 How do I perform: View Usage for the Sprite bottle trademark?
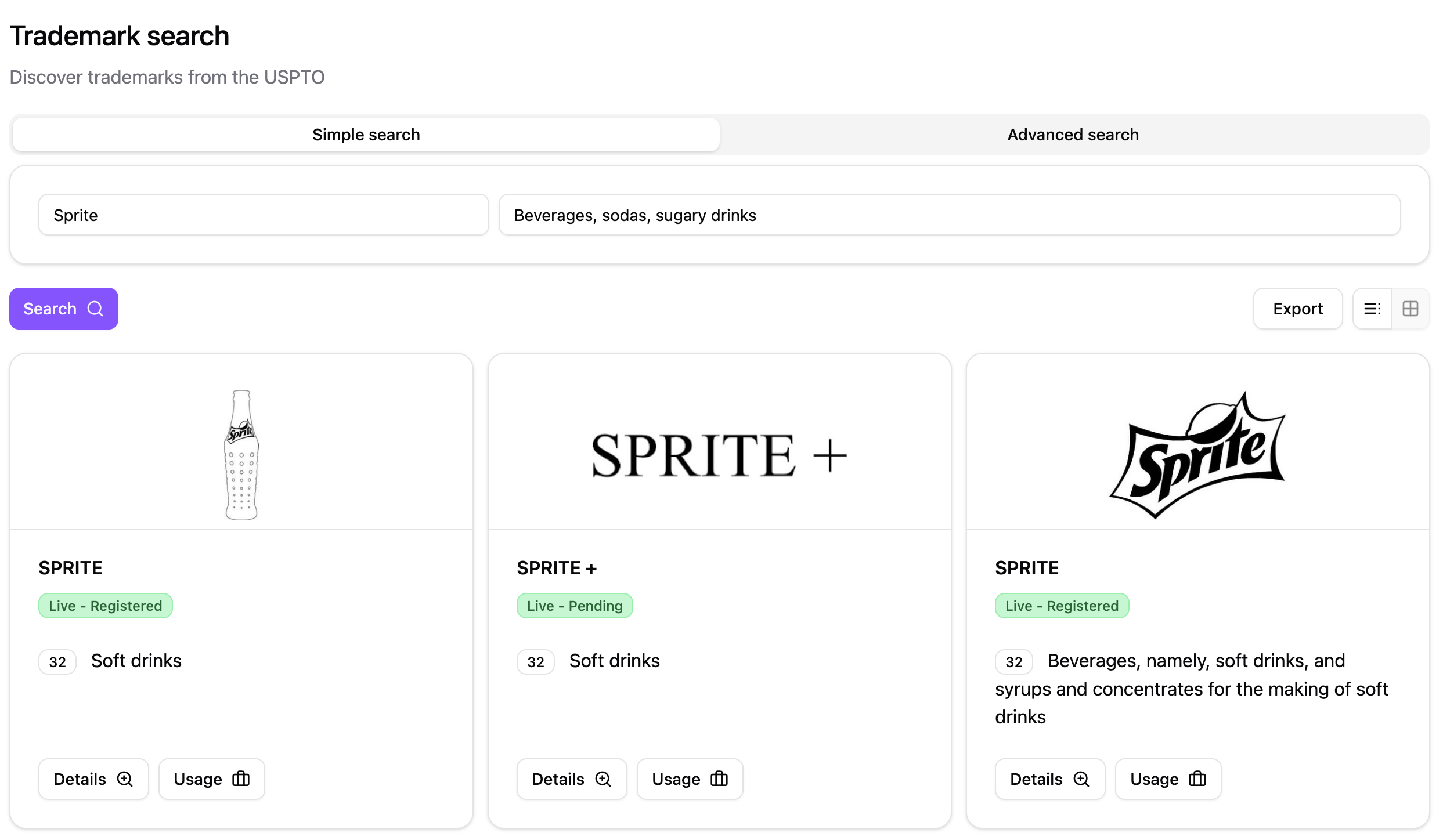click(212, 779)
